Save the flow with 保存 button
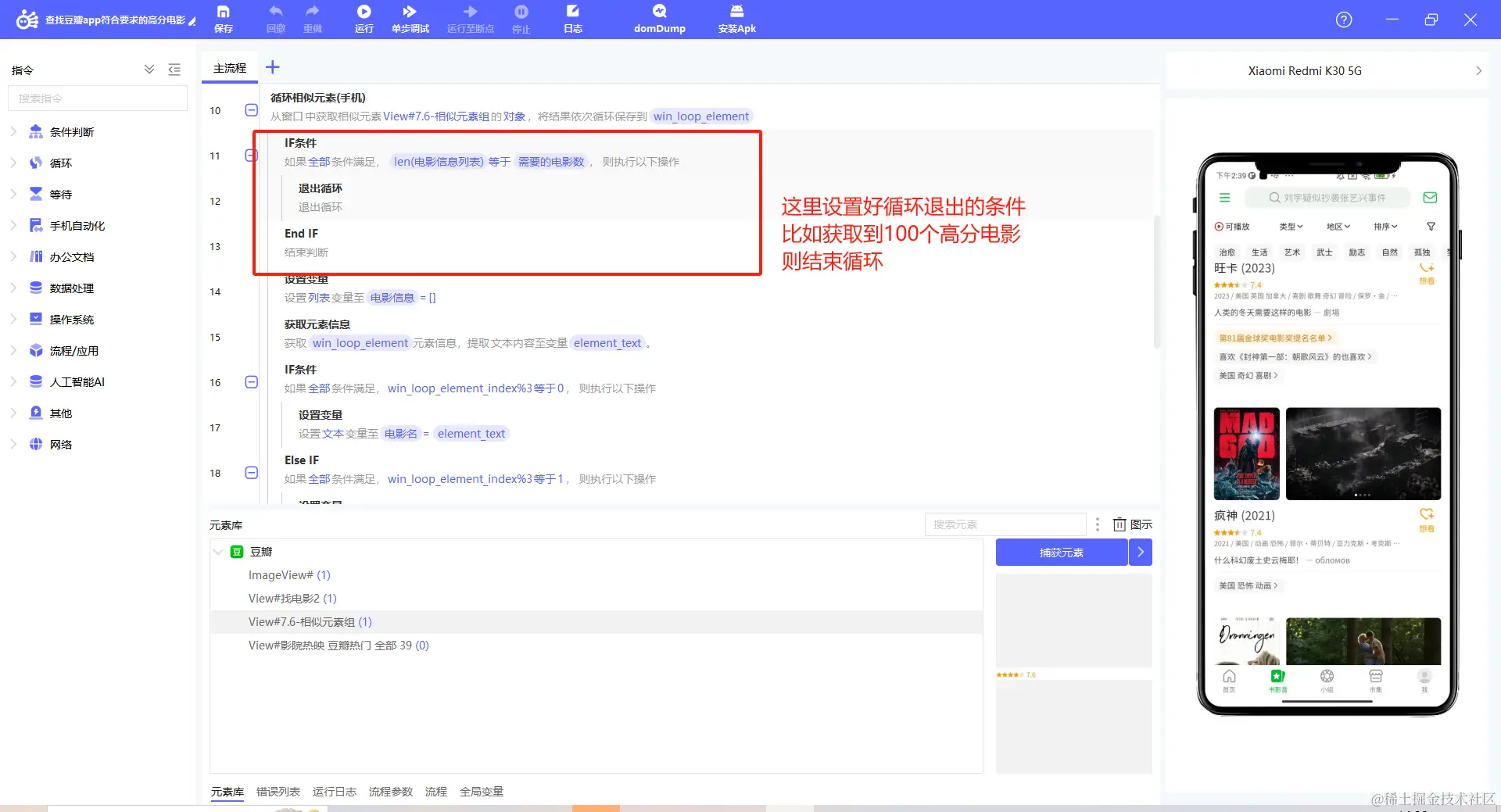Image resolution: width=1501 pixels, height=812 pixels. point(224,19)
